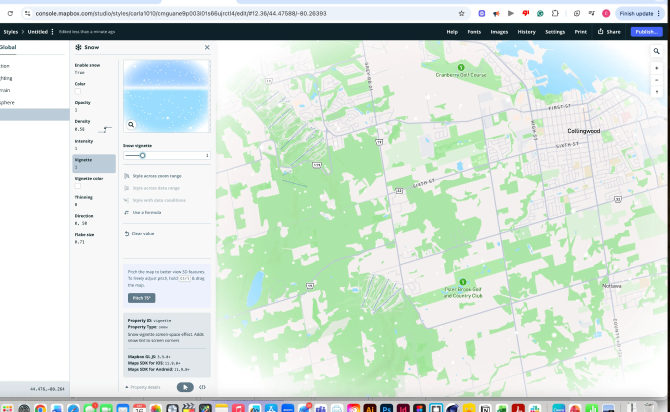The width and height of the screenshot is (670, 412).
Task: Close the Snow panel
Action: pyautogui.click(x=207, y=47)
